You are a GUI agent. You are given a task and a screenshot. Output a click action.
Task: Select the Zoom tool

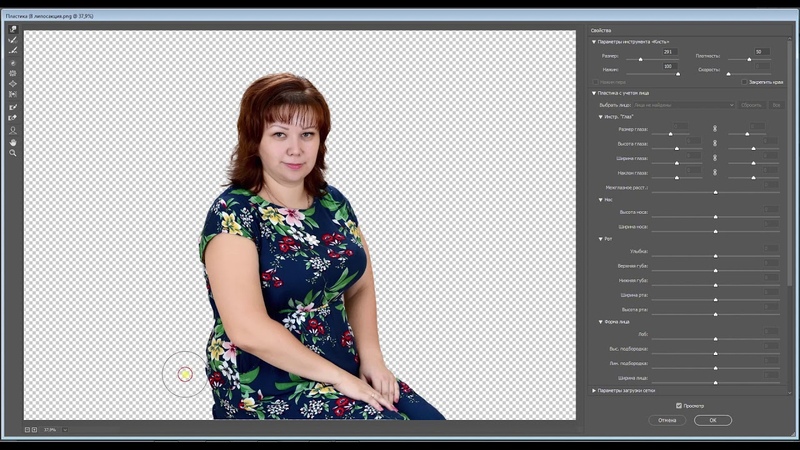[13, 153]
